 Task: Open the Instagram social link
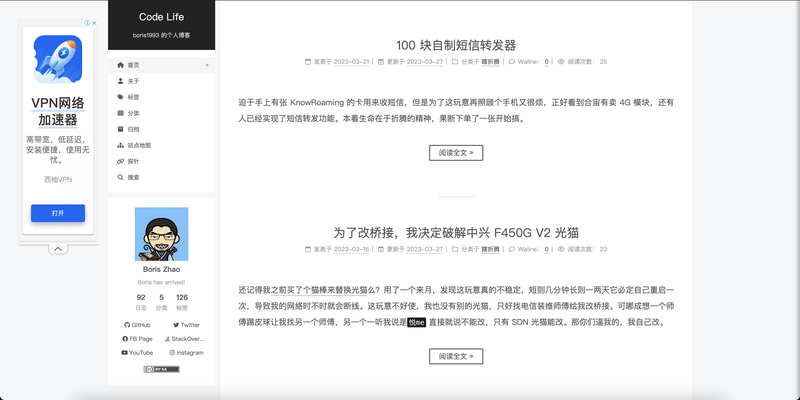pyautogui.click(x=186, y=353)
